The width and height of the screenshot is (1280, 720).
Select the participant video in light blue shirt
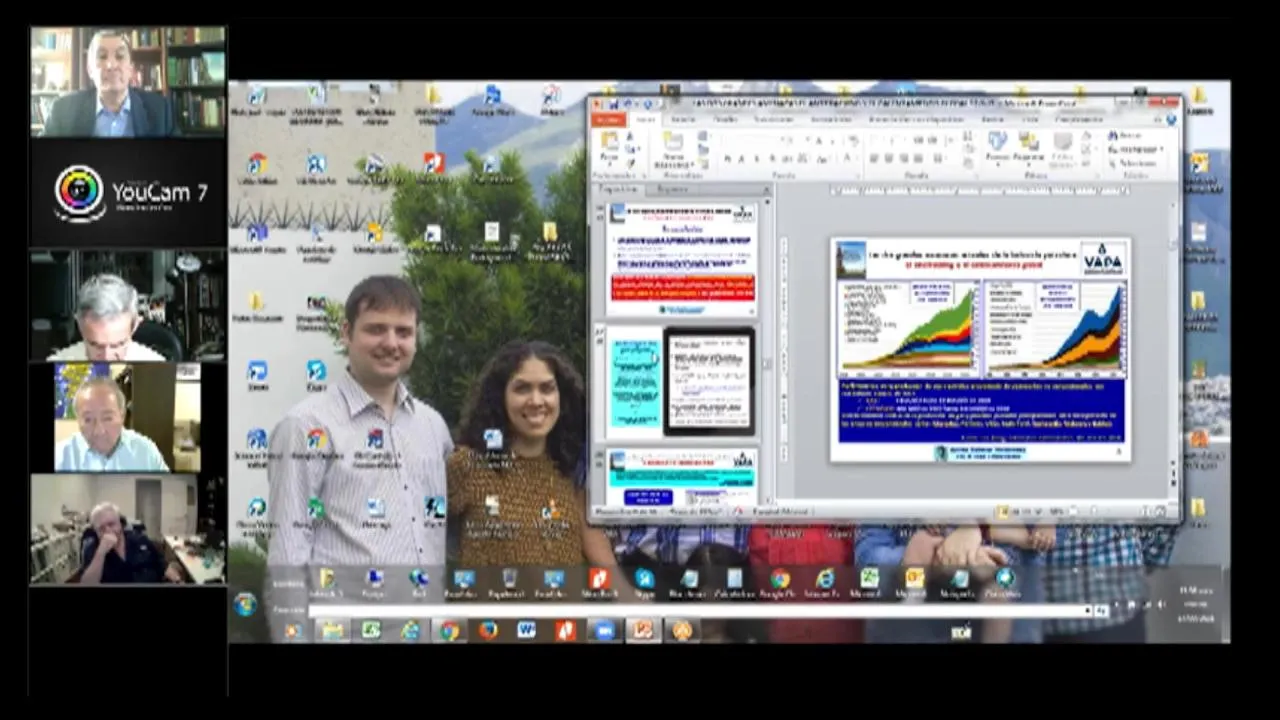tap(128, 416)
